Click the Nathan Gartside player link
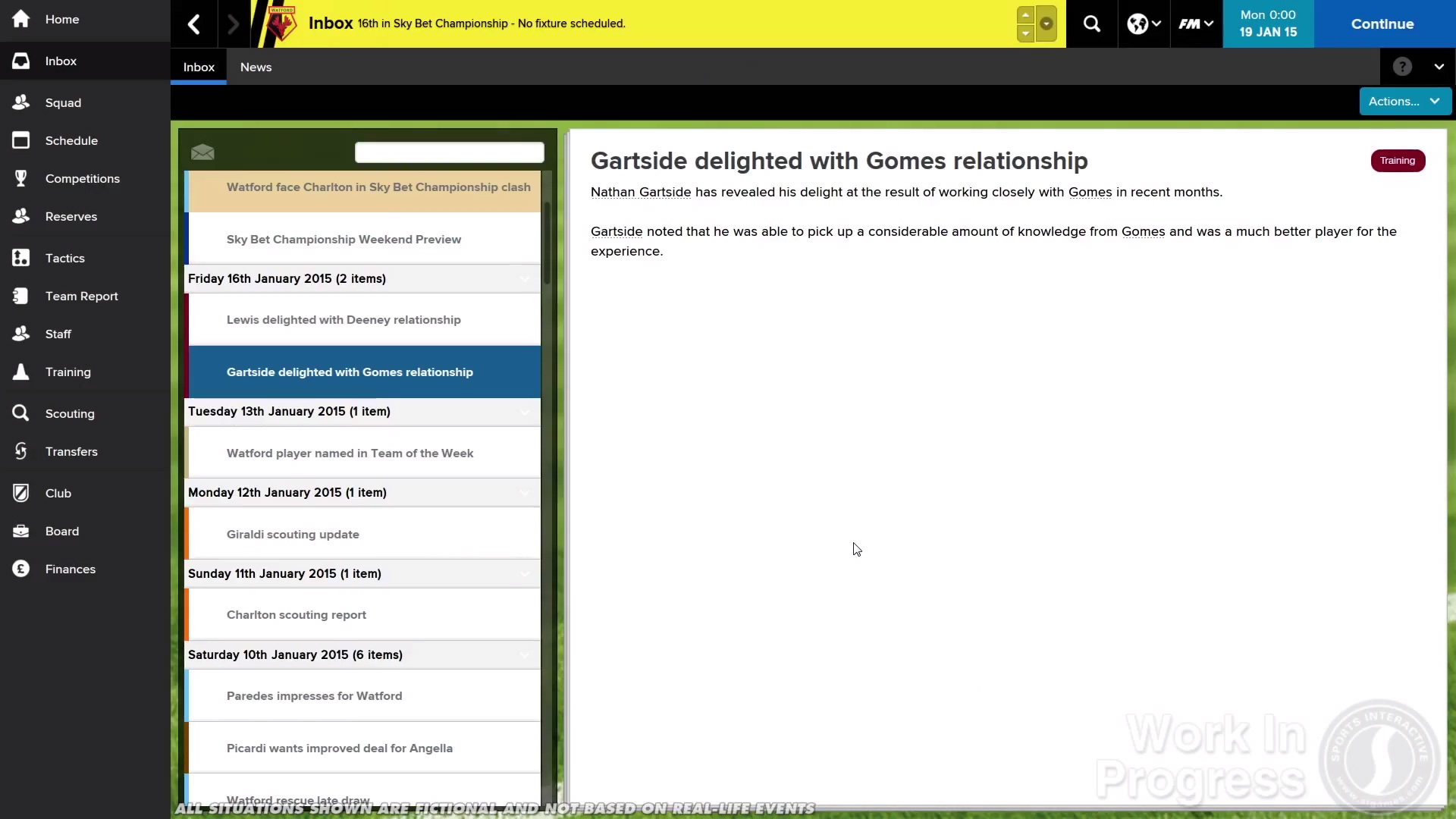Viewport: 1456px width, 819px height. pos(640,192)
